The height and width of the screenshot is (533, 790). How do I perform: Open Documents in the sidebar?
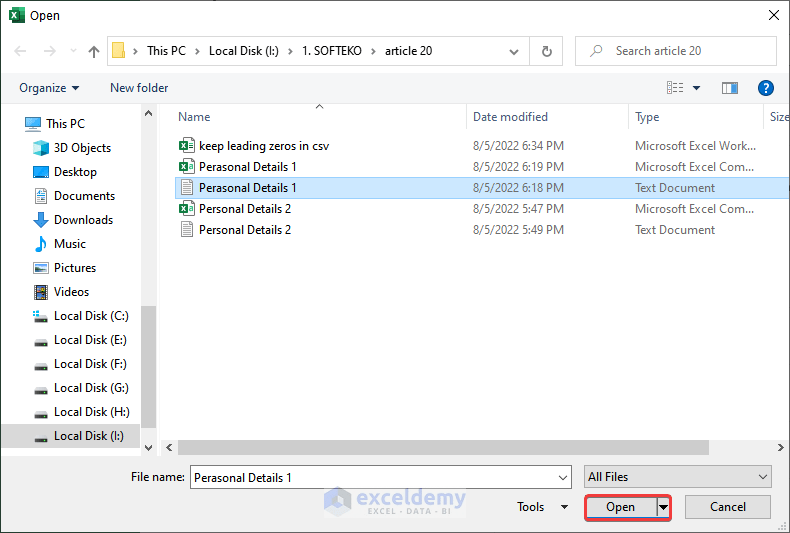click(74, 195)
